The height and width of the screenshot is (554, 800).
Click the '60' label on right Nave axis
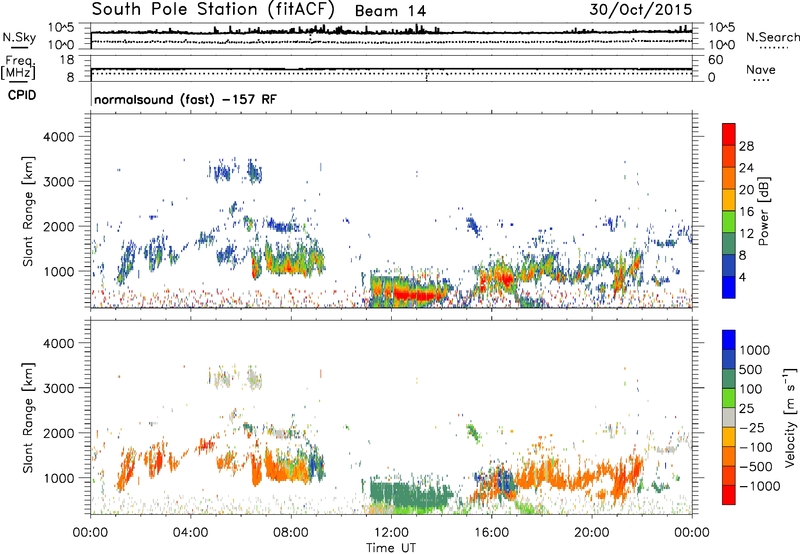[x=715, y=60]
